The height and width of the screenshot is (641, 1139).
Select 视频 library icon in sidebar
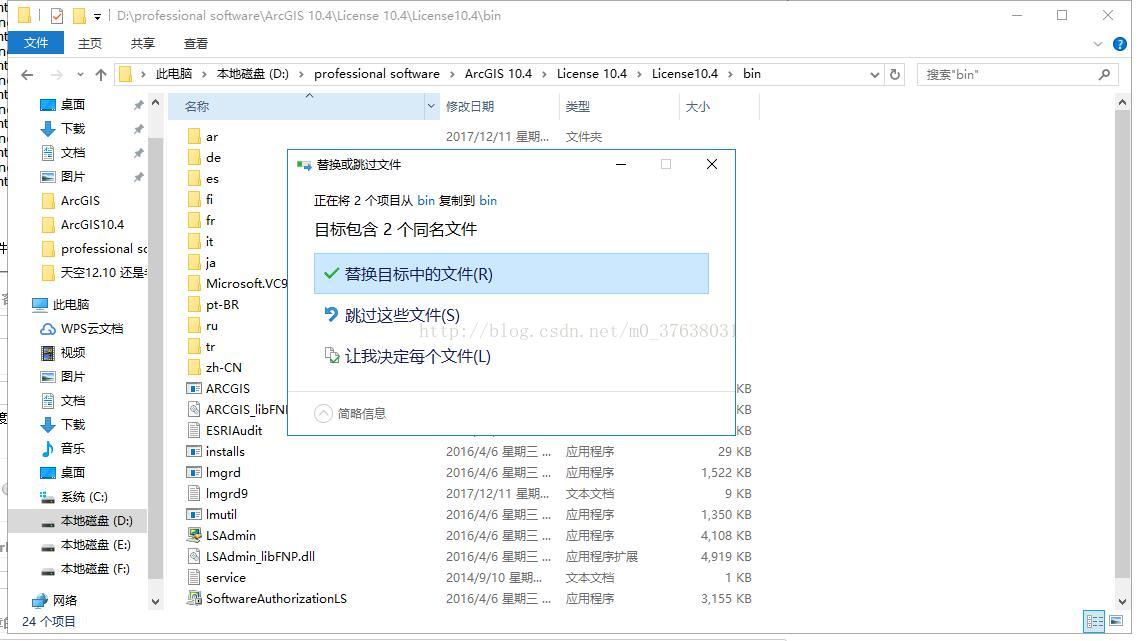click(x=48, y=352)
